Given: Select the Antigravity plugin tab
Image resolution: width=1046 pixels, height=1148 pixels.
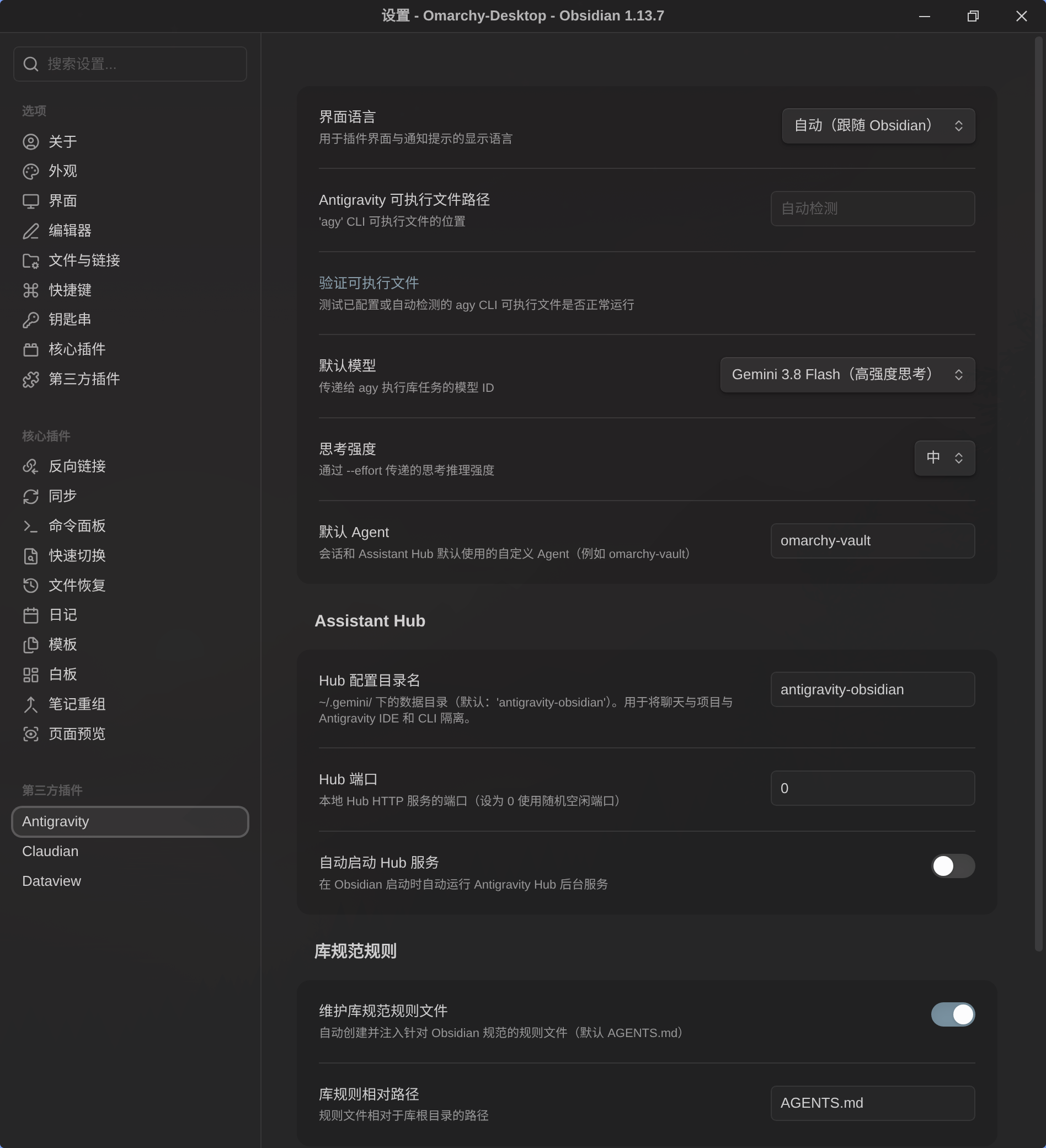Looking at the screenshot, I should [x=130, y=822].
